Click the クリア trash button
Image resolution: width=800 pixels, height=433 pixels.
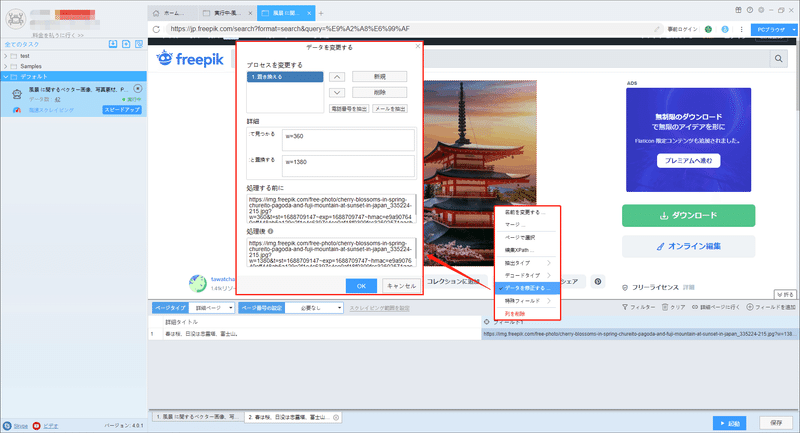(673, 307)
